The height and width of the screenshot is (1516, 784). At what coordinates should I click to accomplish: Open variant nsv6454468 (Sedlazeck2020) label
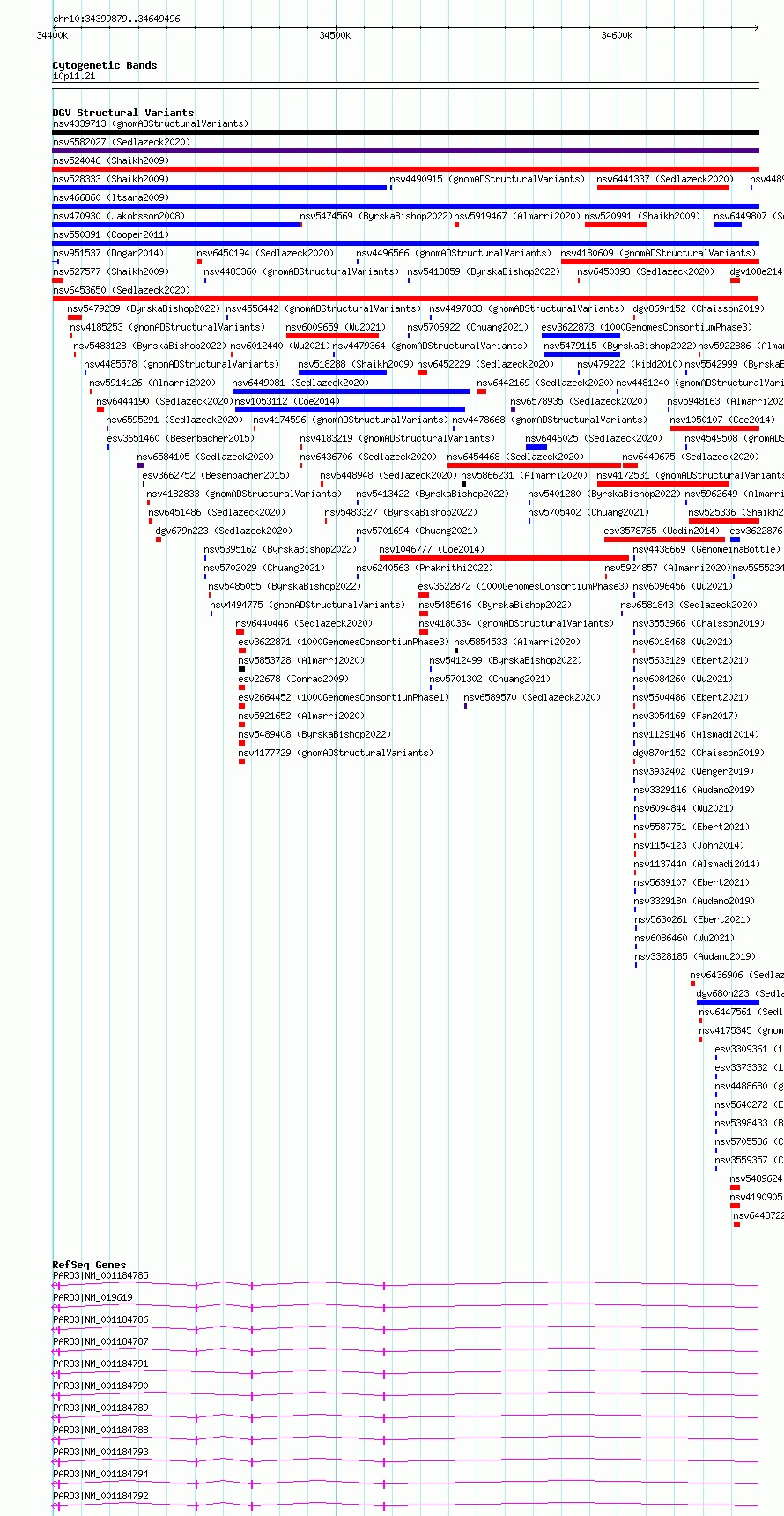515,457
